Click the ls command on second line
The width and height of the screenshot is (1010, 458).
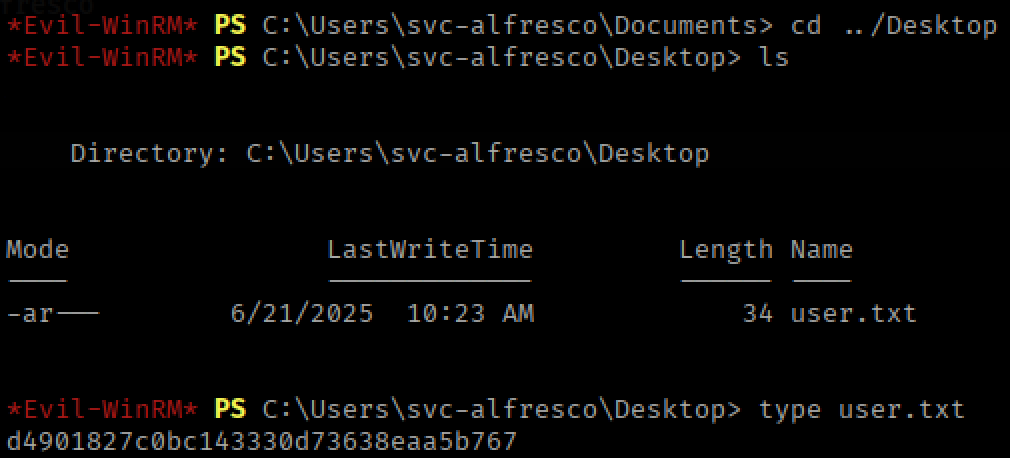pyautogui.click(x=773, y=57)
